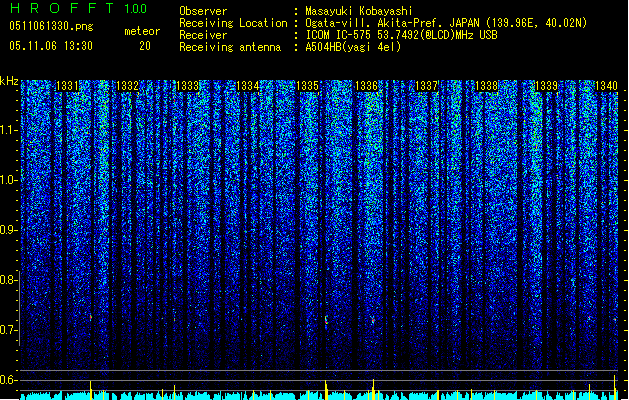Click the 'Receiving Location' label
Viewport: 629px width, 400px height.
pyautogui.click(x=233, y=23)
